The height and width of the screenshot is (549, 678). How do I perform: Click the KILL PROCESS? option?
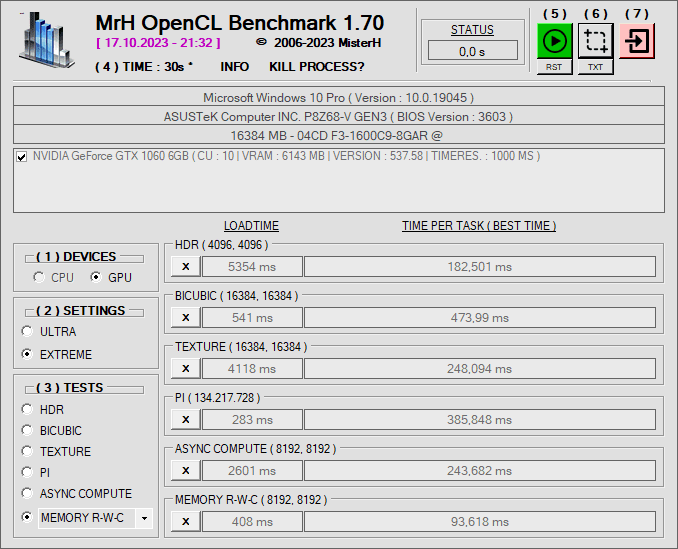[x=317, y=67]
